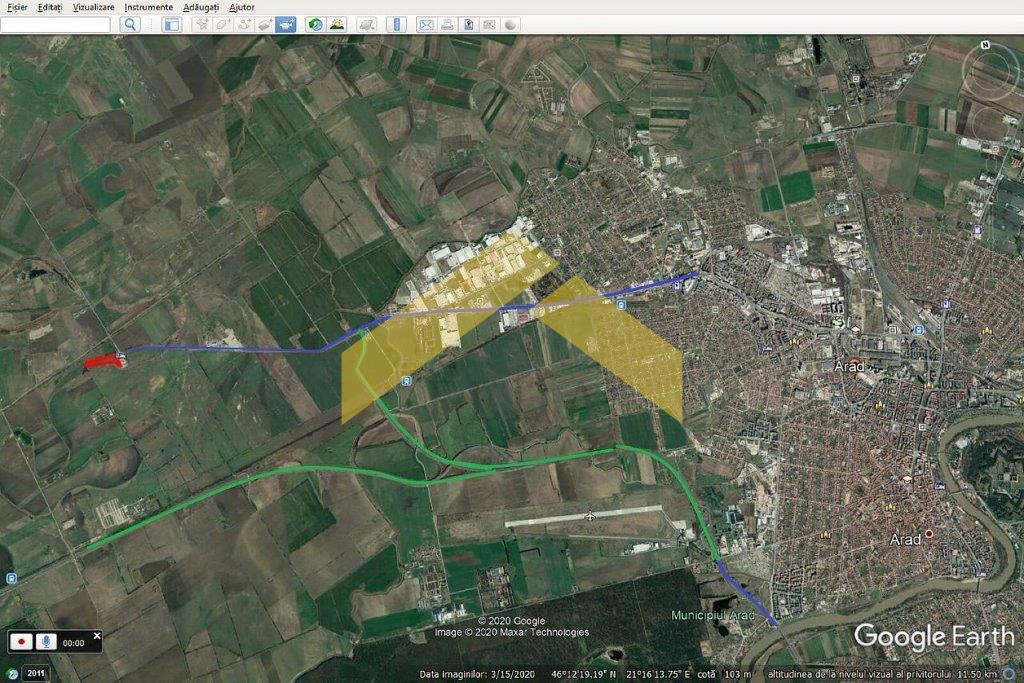Add a new placemark
This screenshot has height=683, width=1024.
point(201,24)
